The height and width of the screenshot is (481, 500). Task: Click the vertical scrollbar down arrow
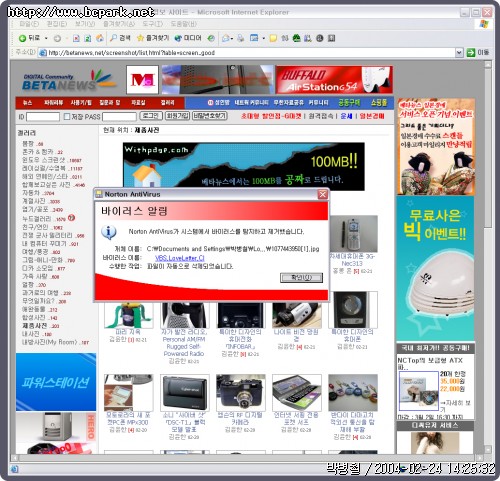tap(488, 449)
